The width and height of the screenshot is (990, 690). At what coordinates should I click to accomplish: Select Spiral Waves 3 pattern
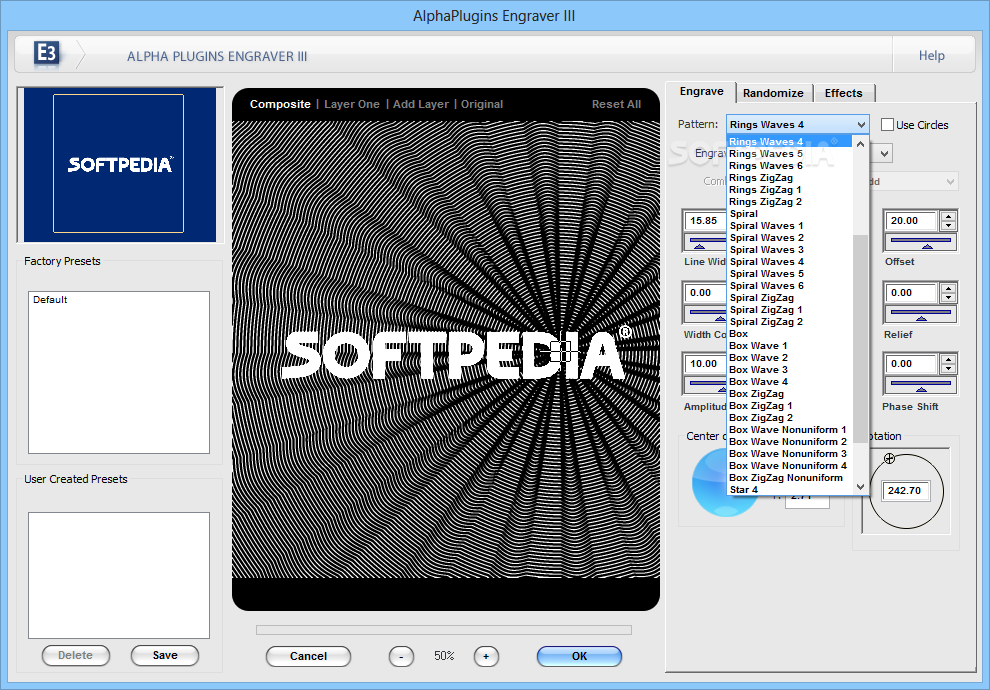tap(790, 249)
